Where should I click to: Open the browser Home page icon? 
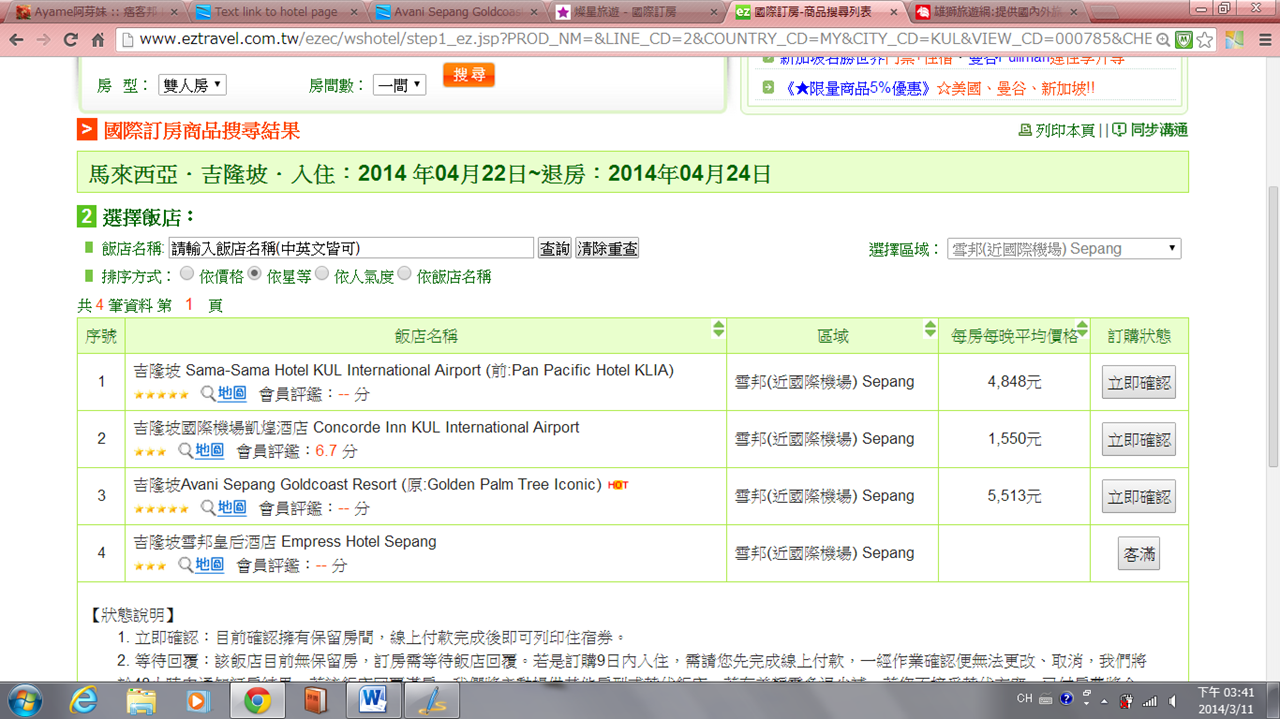pyautogui.click(x=97, y=40)
